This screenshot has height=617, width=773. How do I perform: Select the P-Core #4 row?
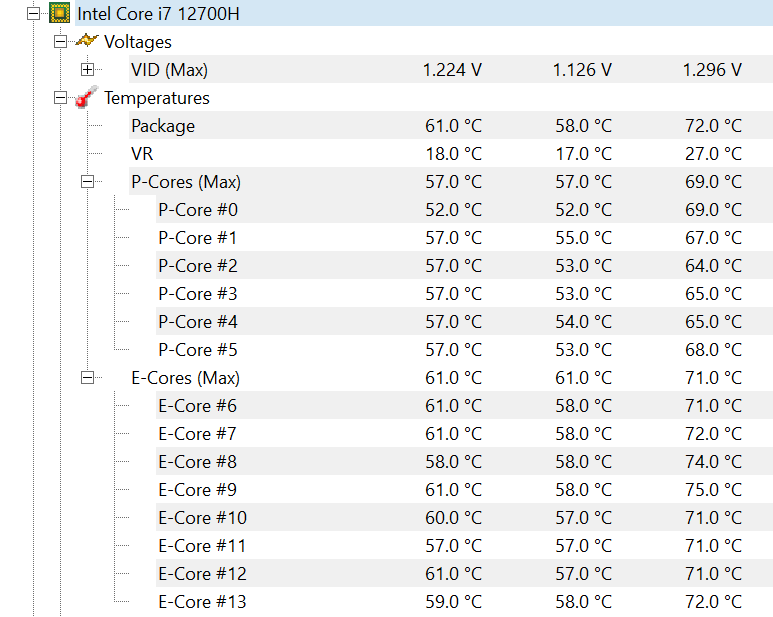464,322
